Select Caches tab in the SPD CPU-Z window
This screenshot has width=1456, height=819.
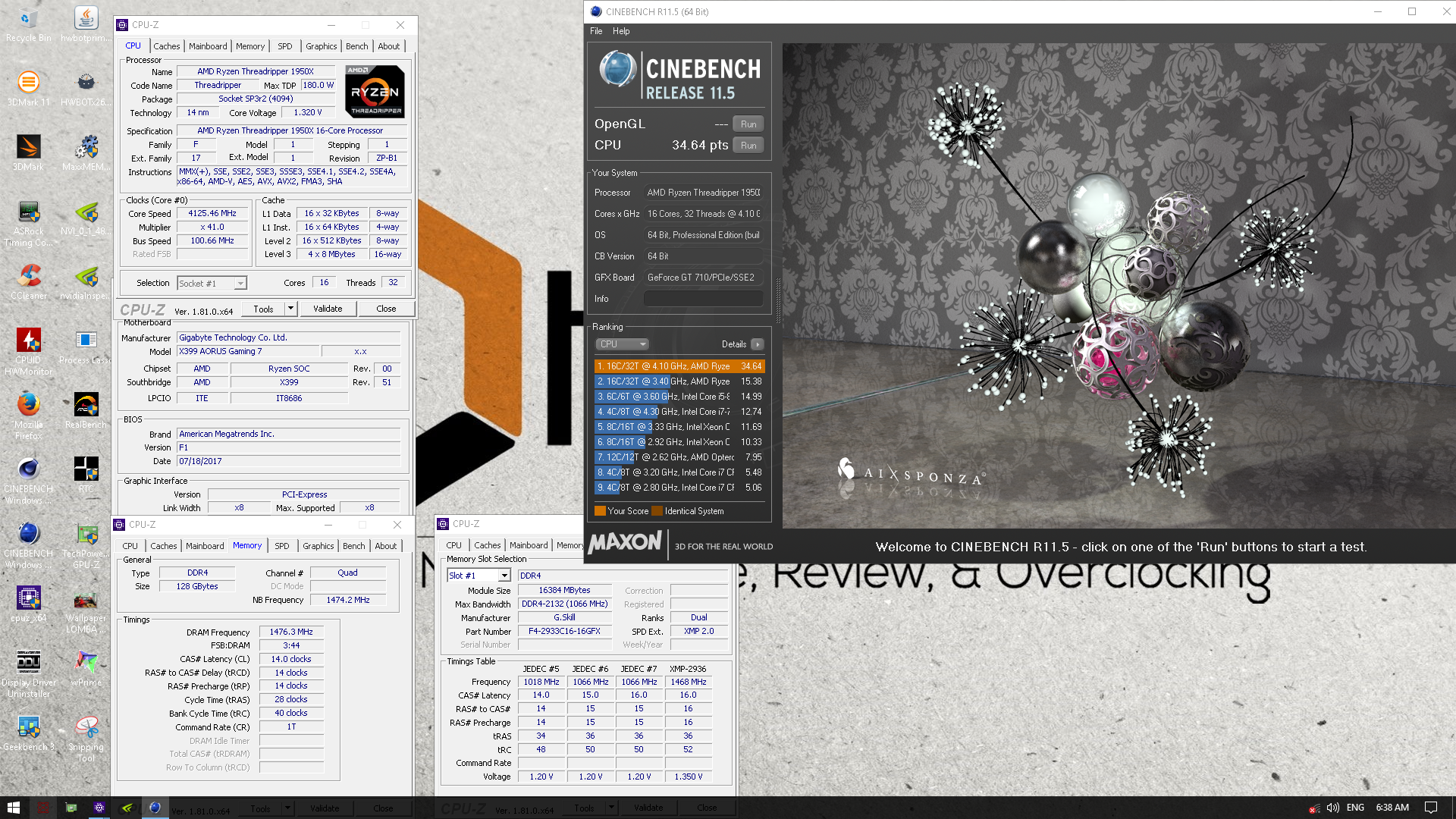(487, 545)
